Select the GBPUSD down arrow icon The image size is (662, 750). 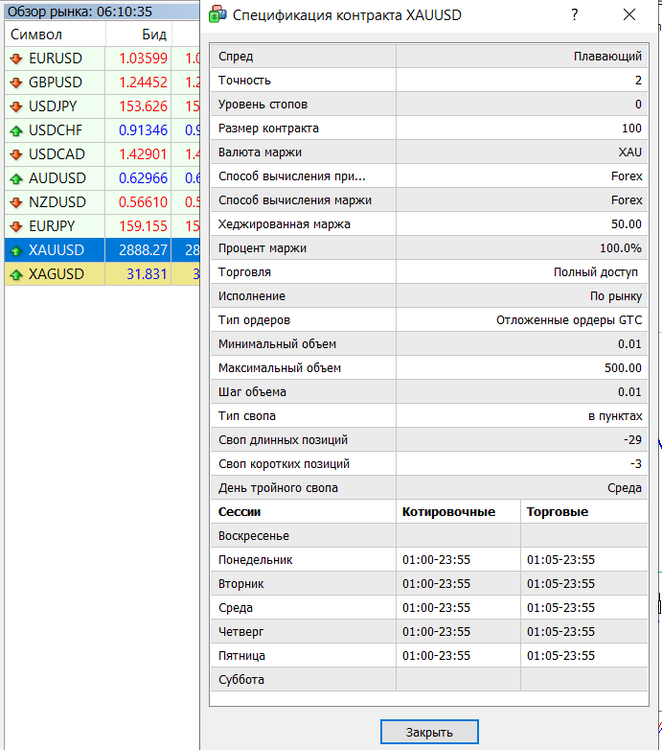coord(16,82)
